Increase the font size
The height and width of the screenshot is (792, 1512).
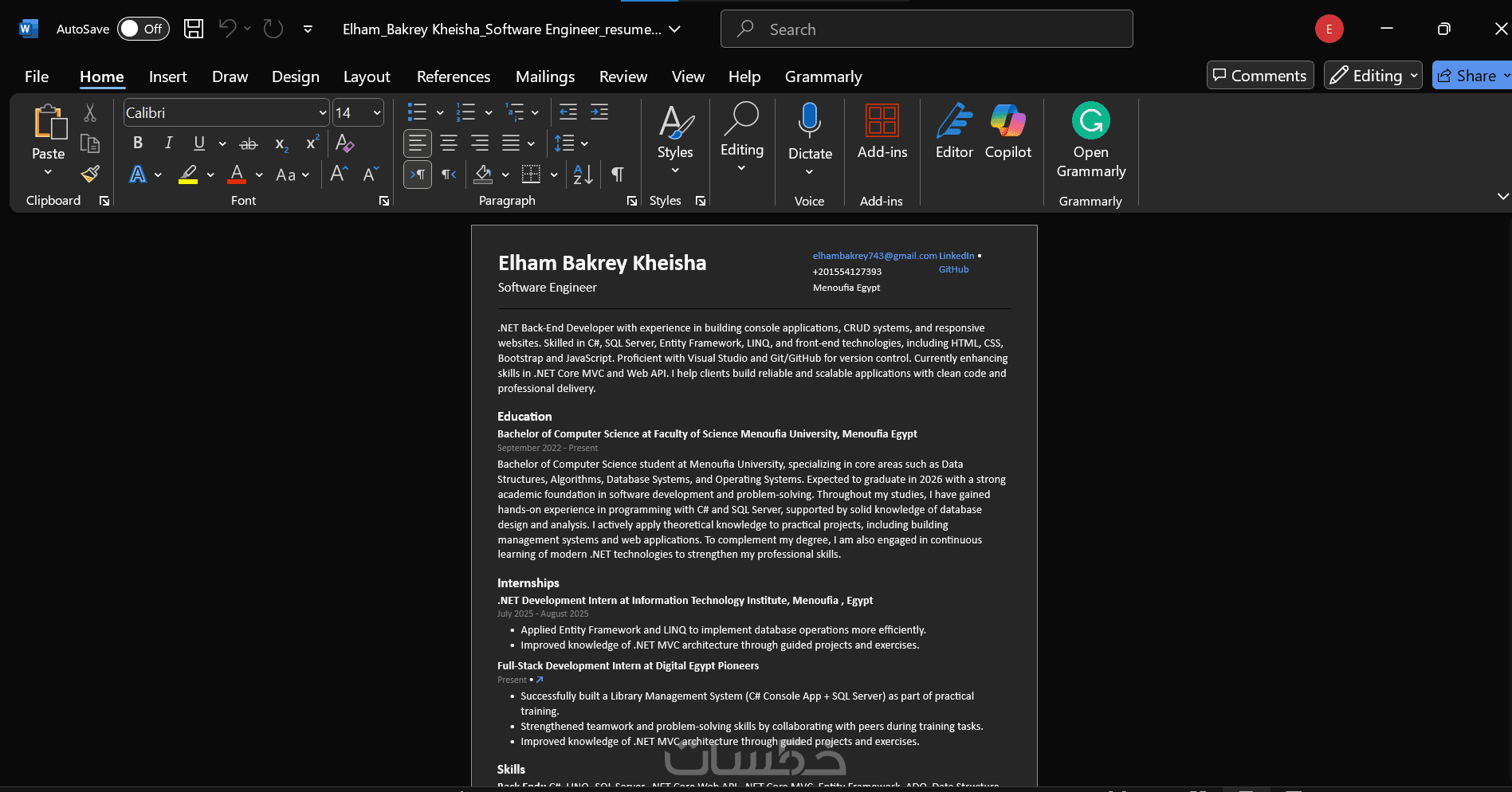339,174
